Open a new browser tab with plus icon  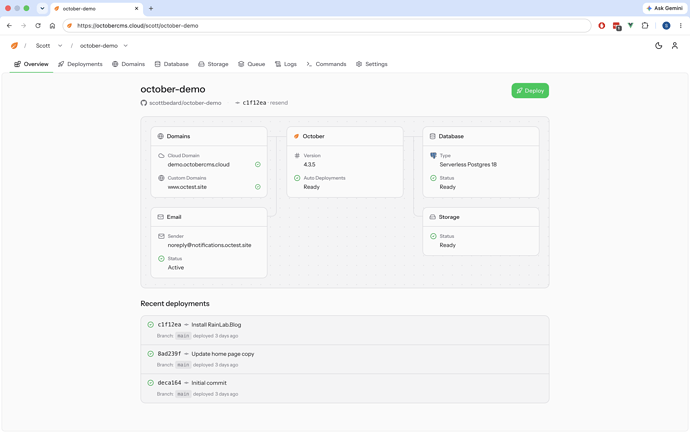[x=151, y=8]
